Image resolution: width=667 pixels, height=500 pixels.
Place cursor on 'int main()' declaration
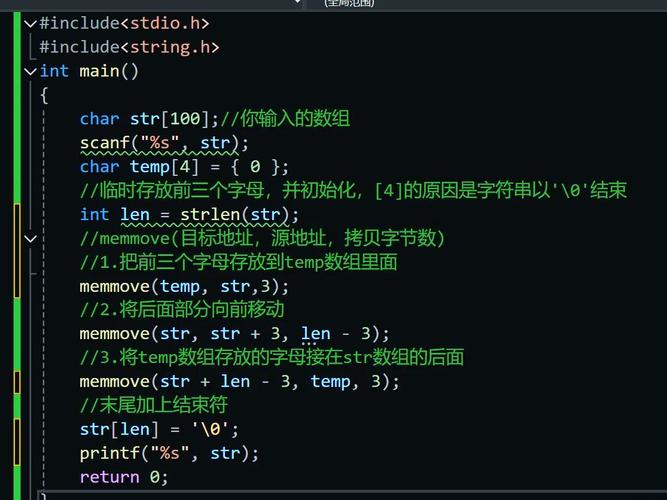(89, 71)
